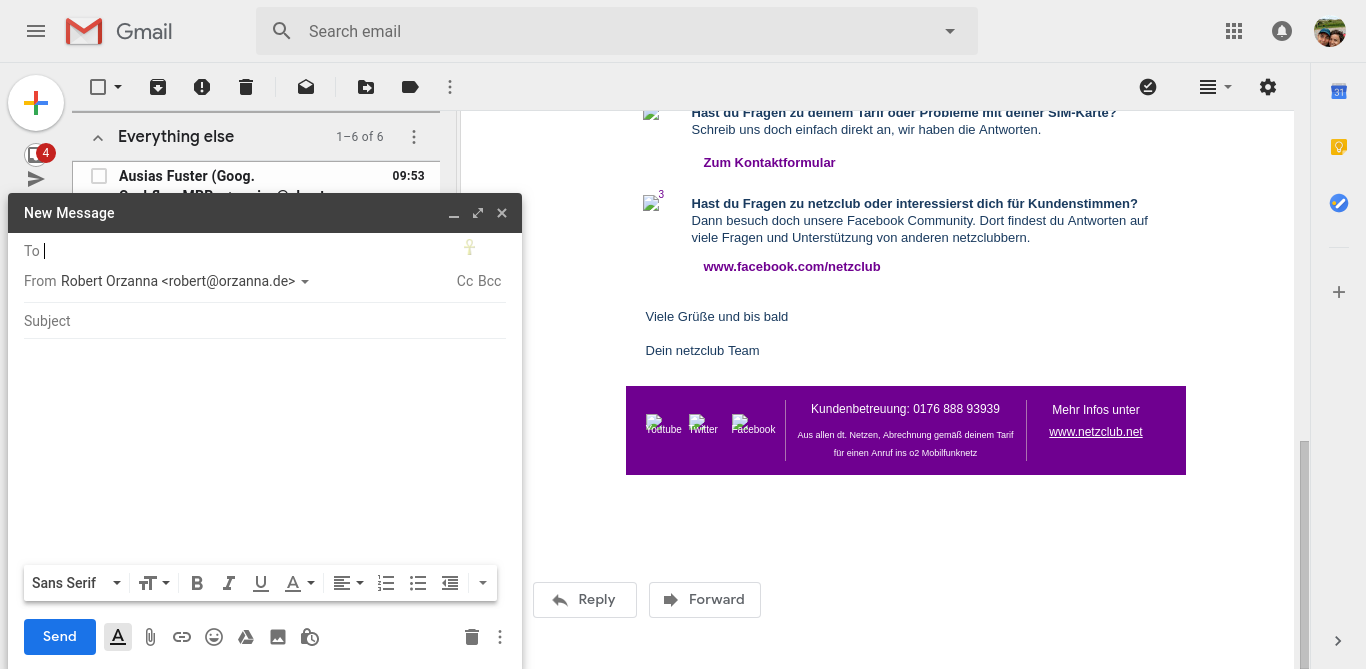The height and width of the screenshot is (669, 1366).
Task: Open the main menu hamburger icon
Action: coord(36,31)
